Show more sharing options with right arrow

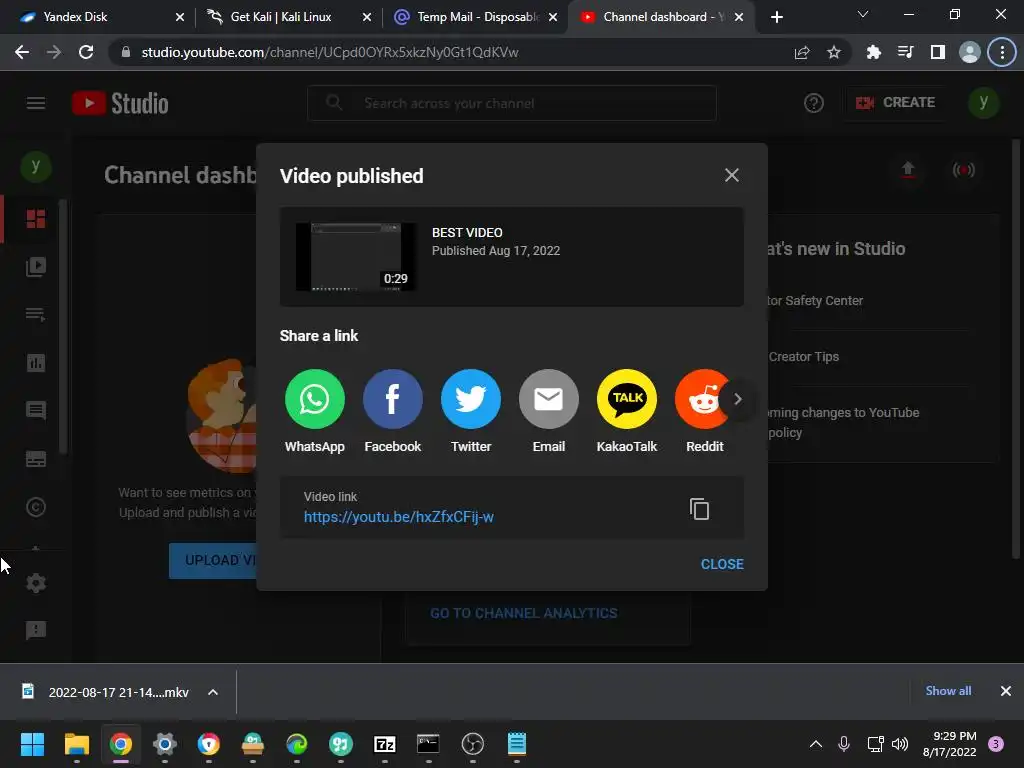coord(738,399)
